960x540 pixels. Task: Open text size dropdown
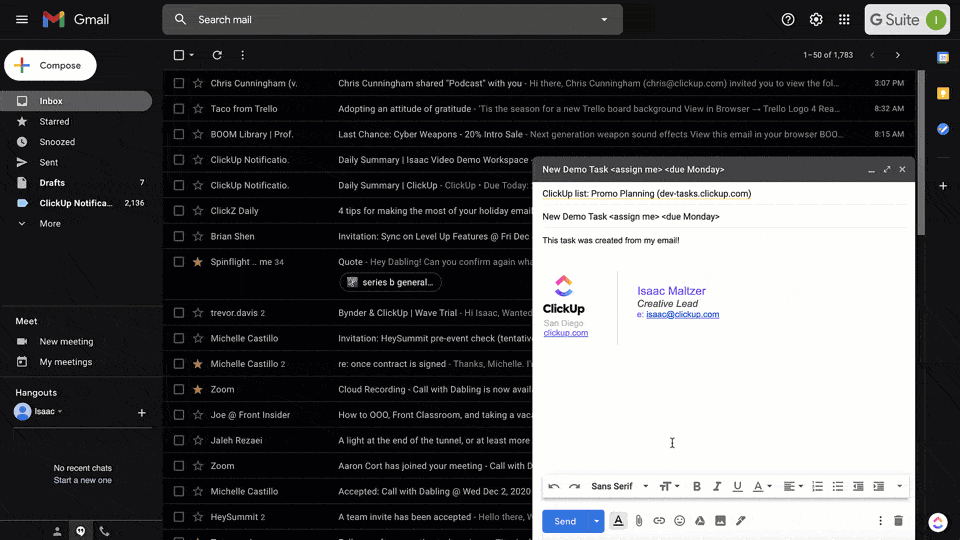(x=669, y=486)
